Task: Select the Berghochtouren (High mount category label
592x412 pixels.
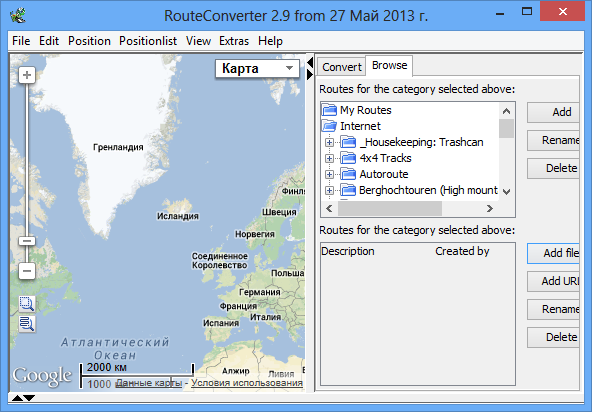Action: (428, 190)
